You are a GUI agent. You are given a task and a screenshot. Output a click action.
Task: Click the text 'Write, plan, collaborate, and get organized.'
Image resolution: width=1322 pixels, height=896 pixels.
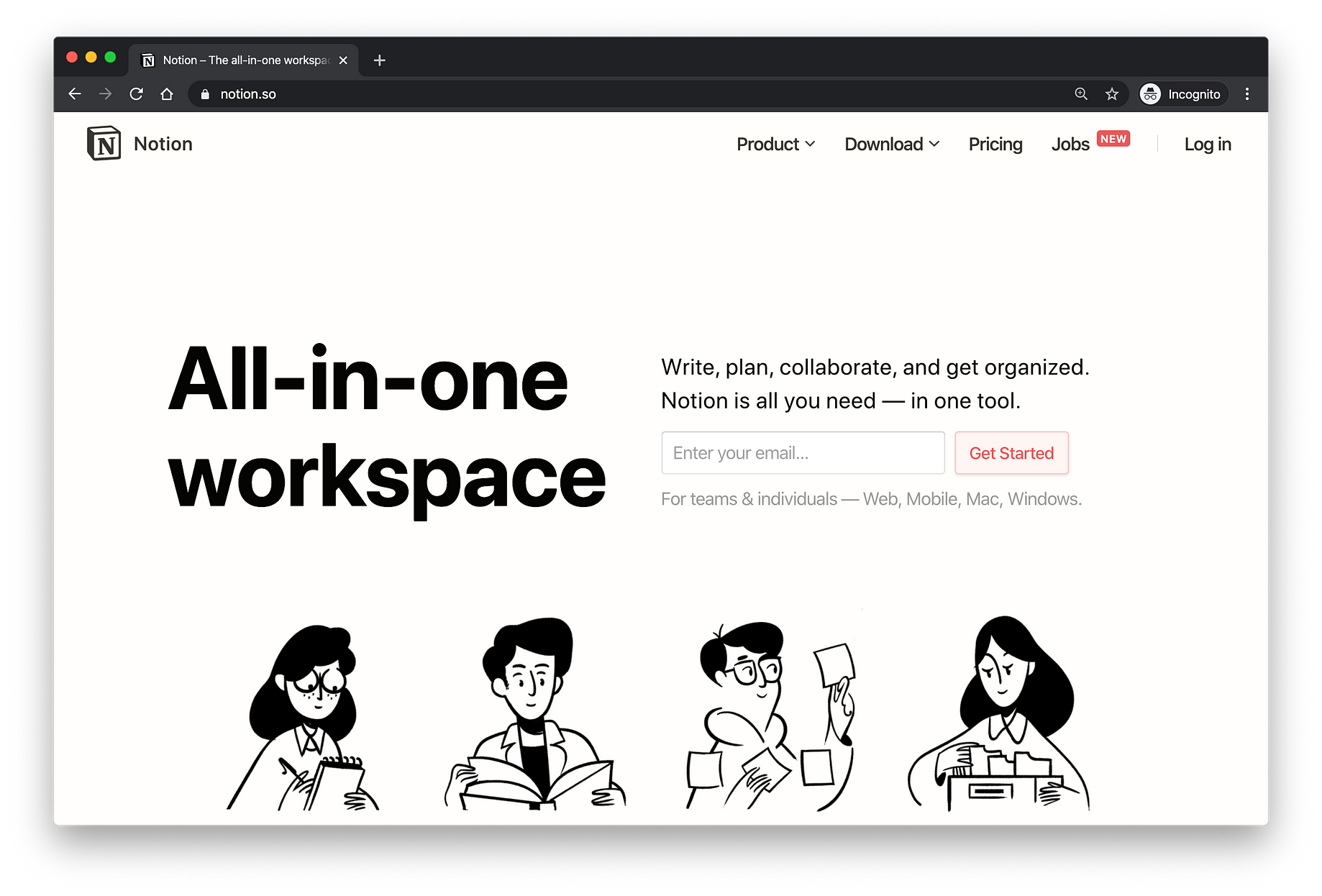tap(875, 367)
